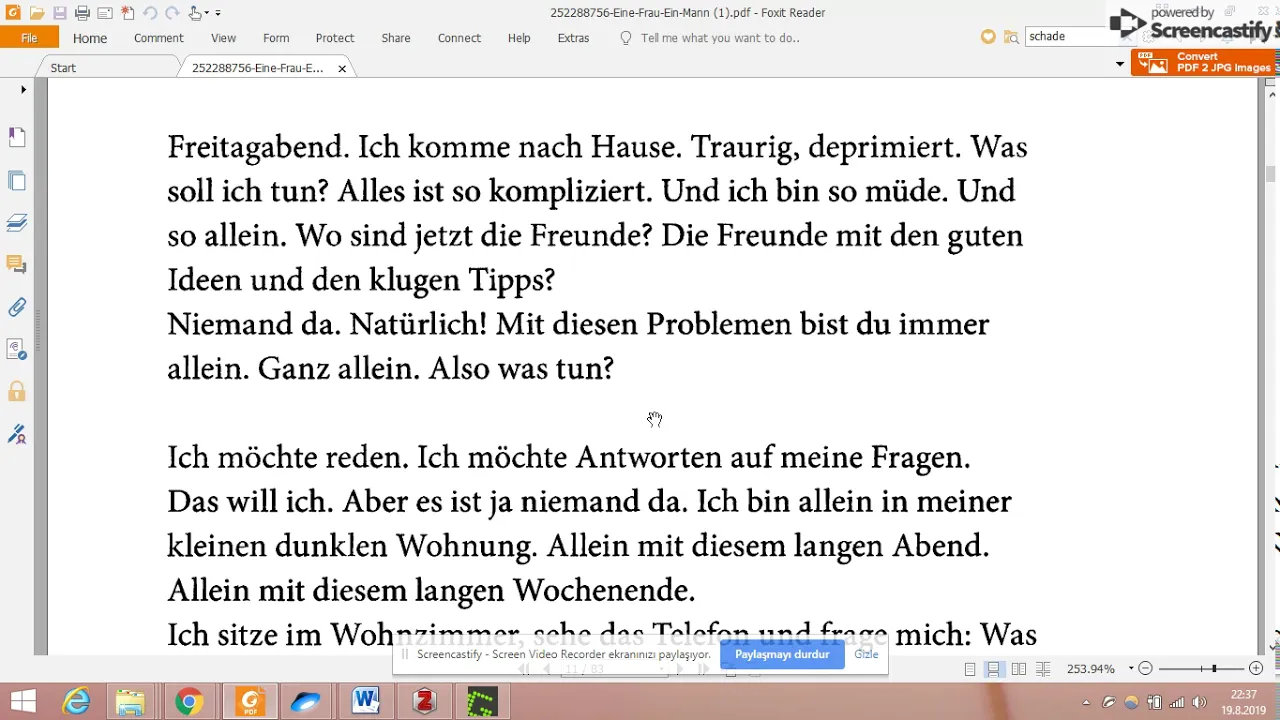The height and width of the screenshot is (720, 1280).
Task: Open Microsoft Word from taskbar
Action: (x=366, y=702)
